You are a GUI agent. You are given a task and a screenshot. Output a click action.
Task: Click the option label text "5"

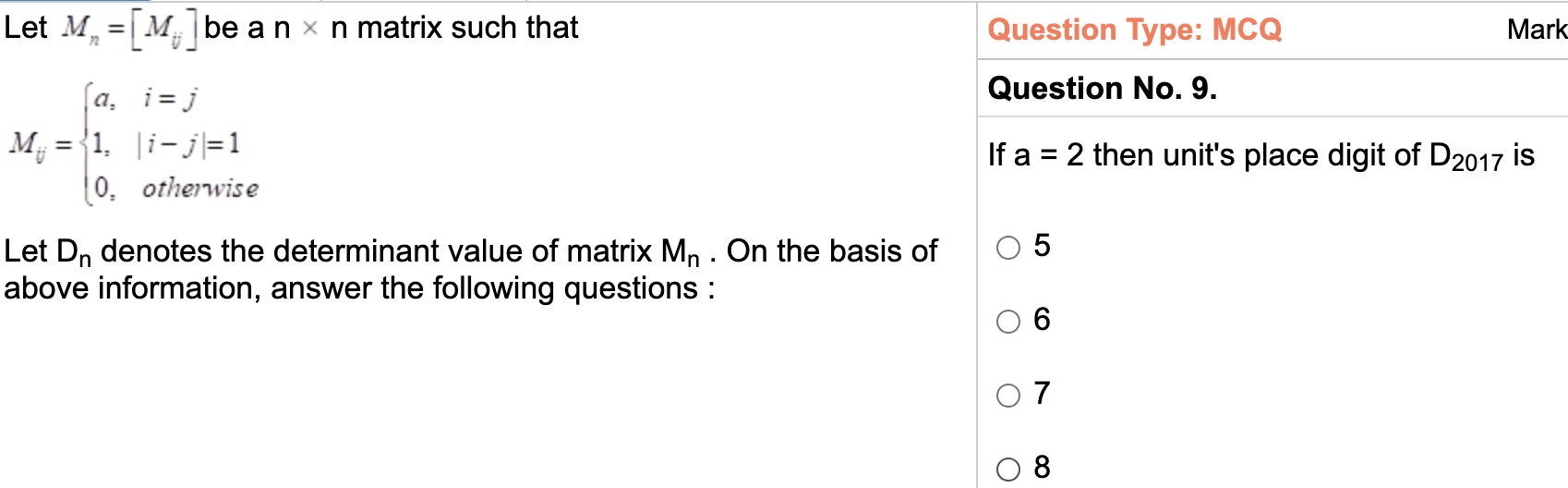pyautogui.click(x=1042, y=246)
